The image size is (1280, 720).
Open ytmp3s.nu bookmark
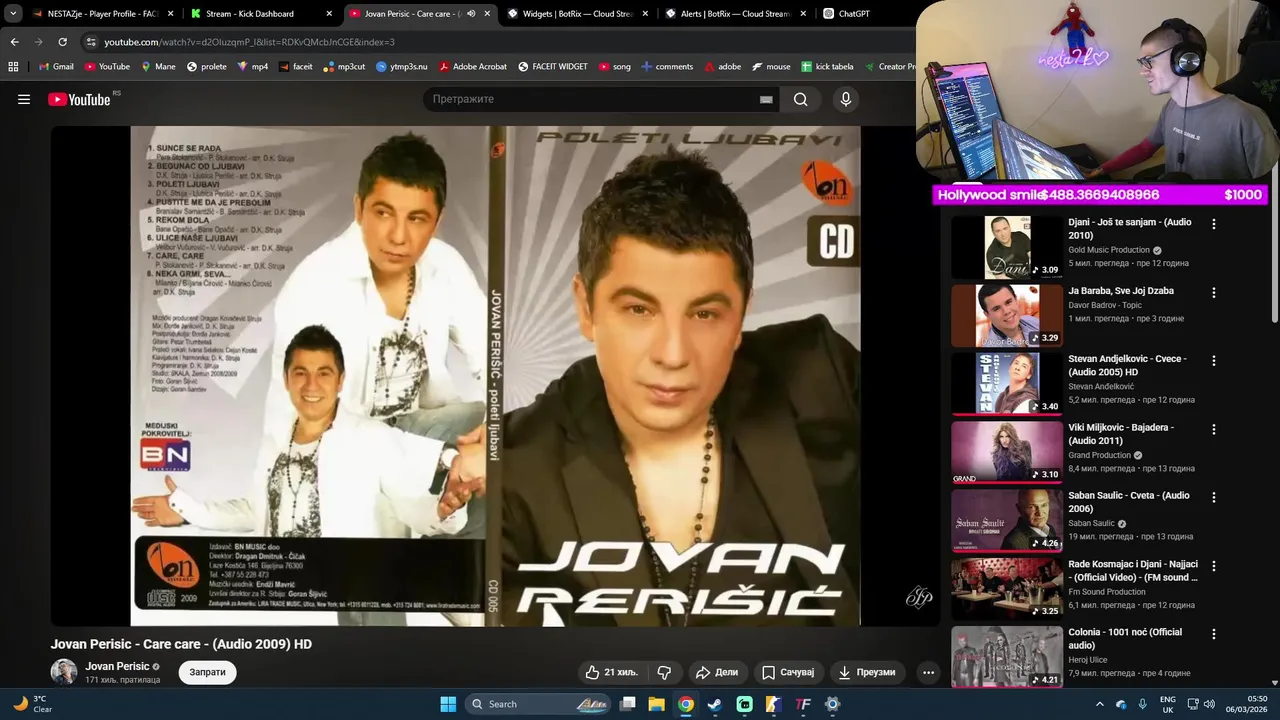[401, 67]
